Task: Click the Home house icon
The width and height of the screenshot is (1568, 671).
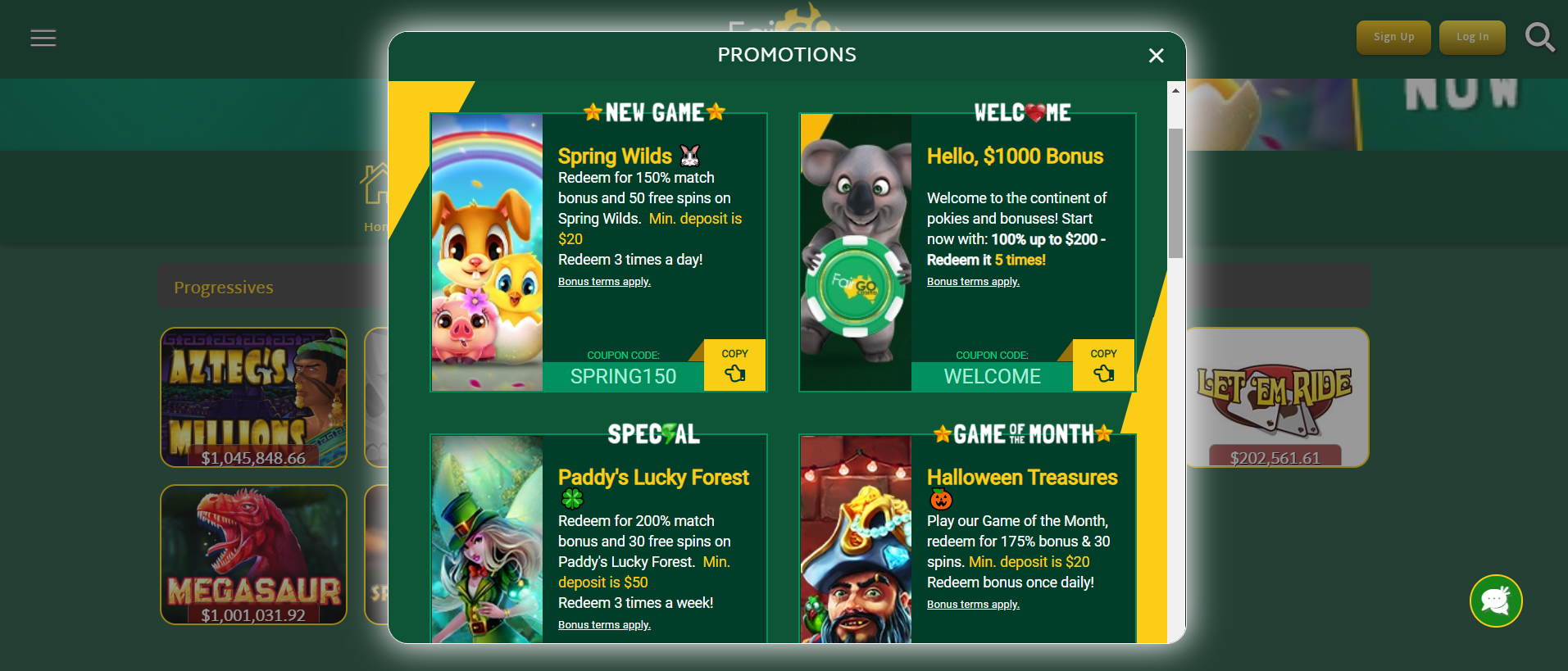Action: [376, 184]
